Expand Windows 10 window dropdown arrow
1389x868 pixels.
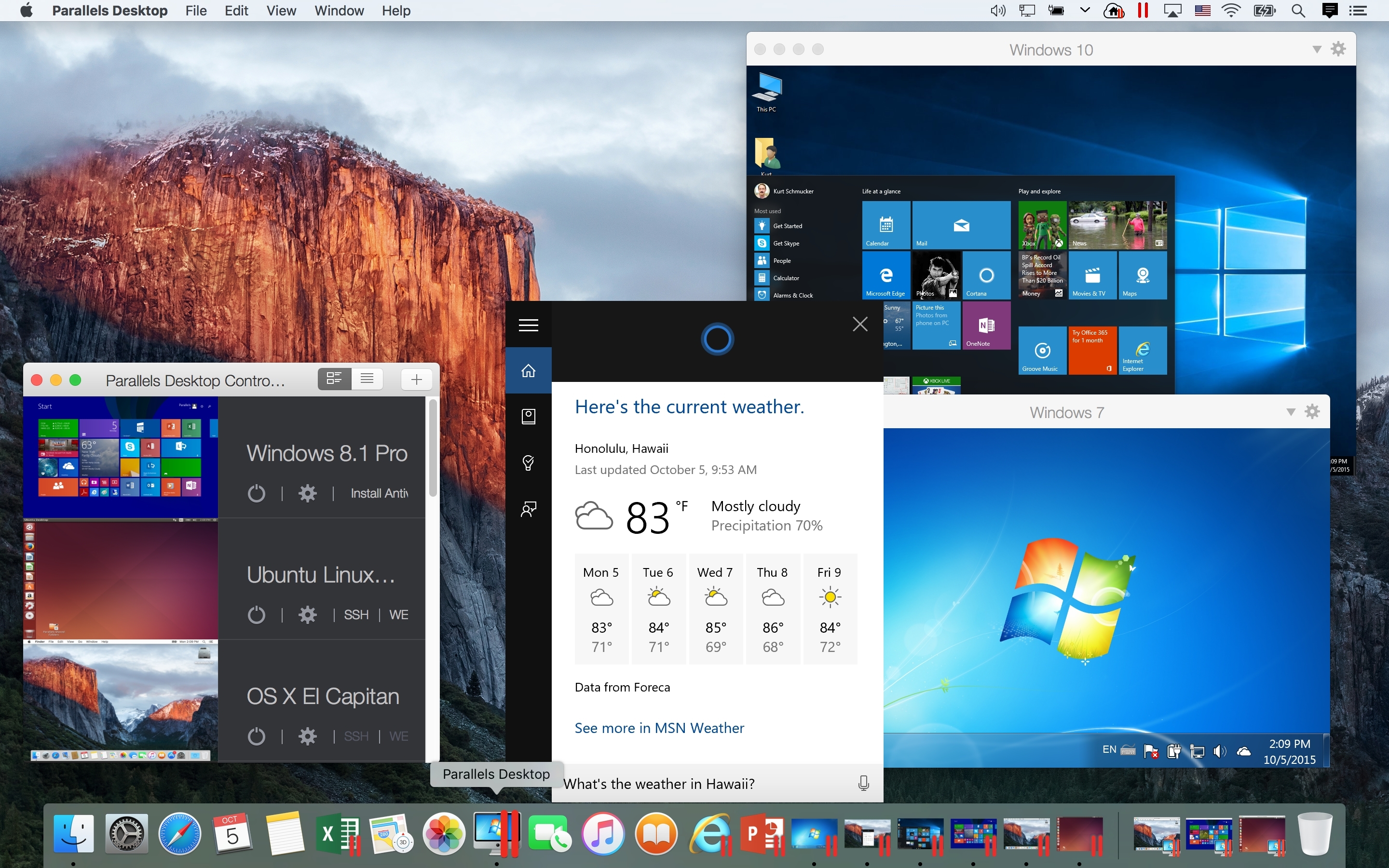click(x=1317, y=49)
